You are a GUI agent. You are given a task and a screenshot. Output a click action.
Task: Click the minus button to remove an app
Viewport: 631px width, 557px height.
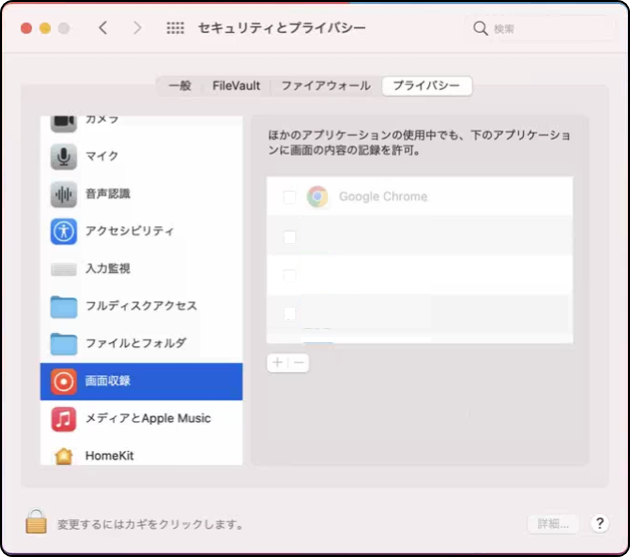(x=299, y=363)
